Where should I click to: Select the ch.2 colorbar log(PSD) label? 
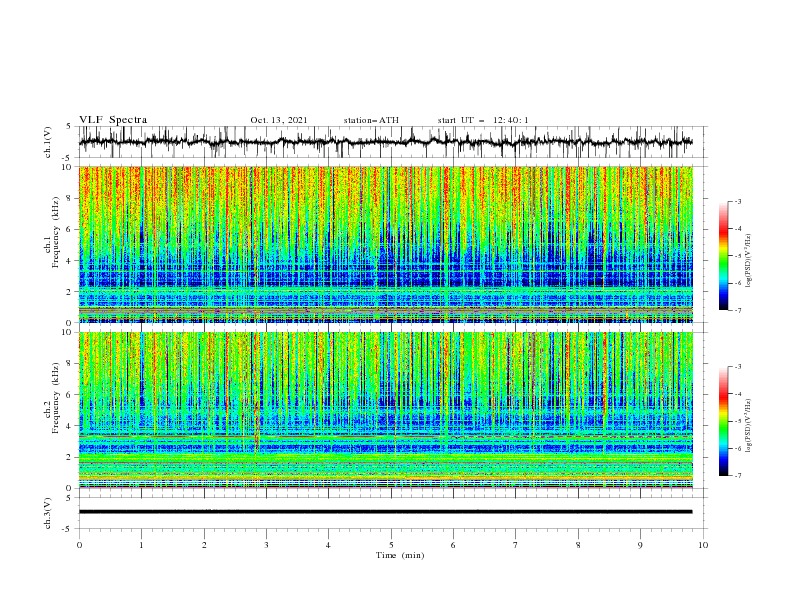[x=748, y=425]
